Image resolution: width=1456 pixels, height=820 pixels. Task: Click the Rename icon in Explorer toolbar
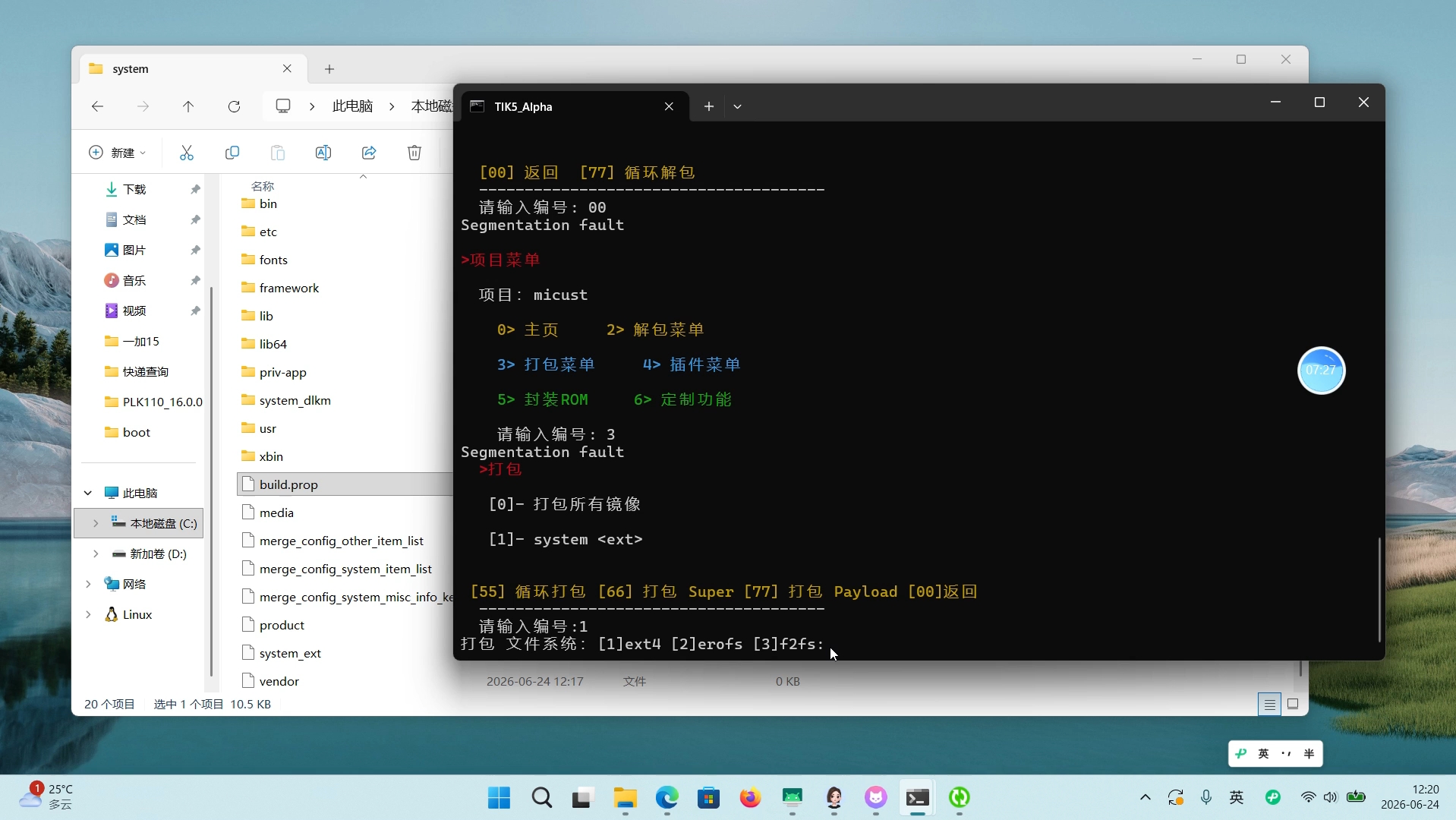click(323, 153)
